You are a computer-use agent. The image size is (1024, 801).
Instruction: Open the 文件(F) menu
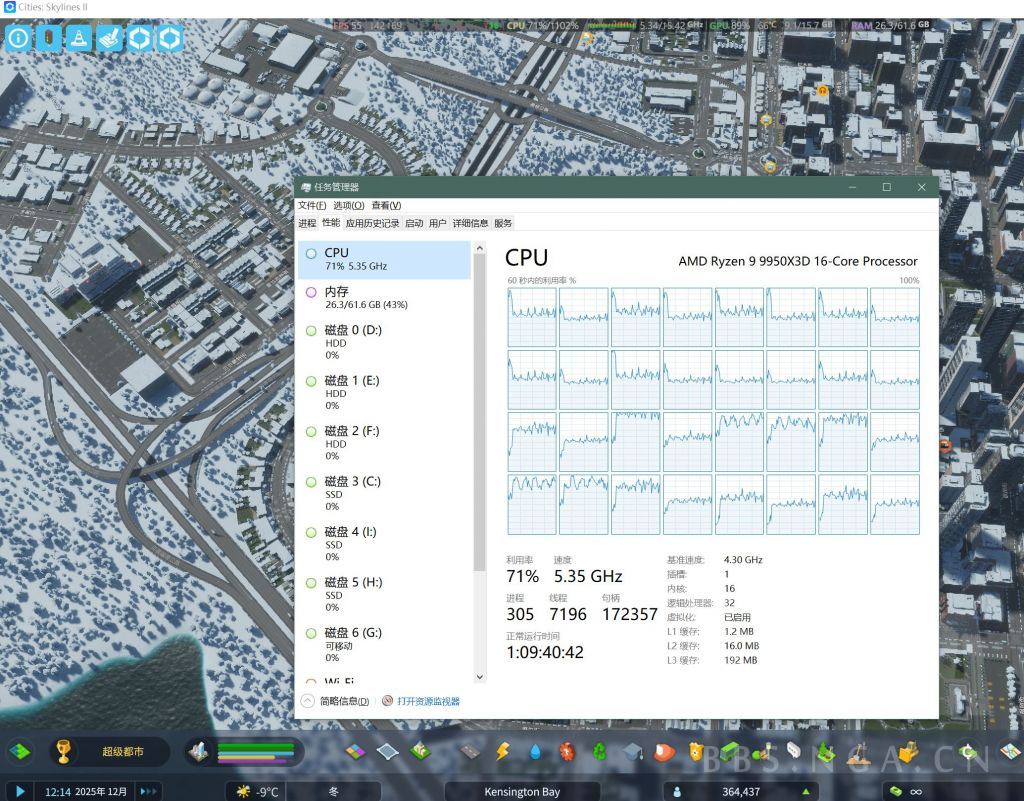tap(312, 205)
